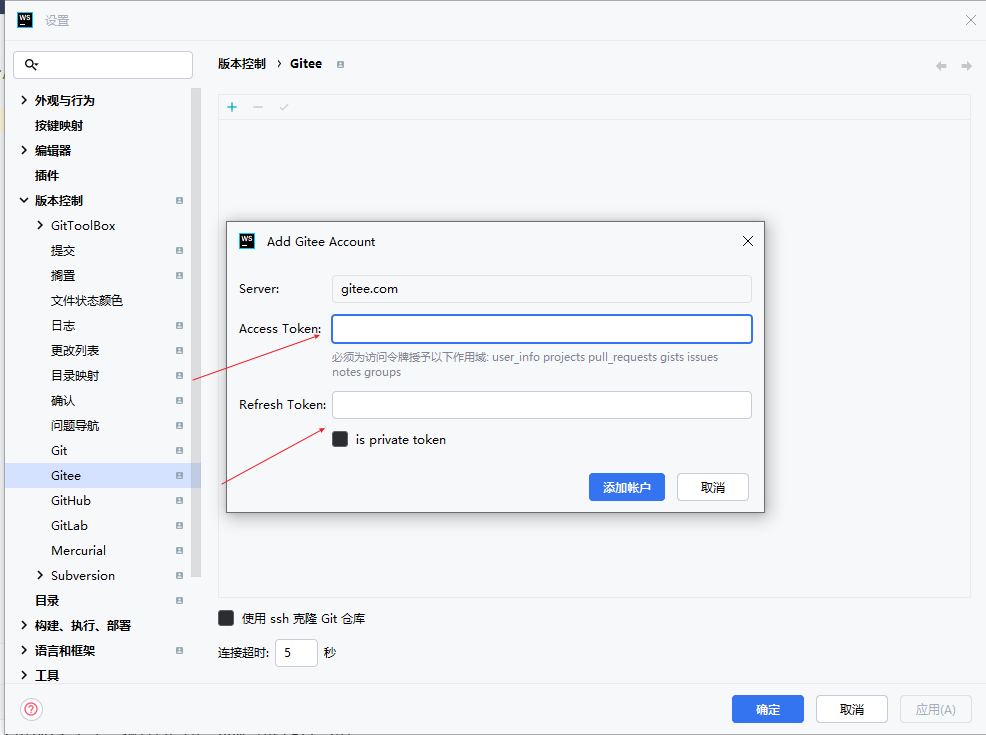Image resolution: width=986 pixels, height=735 pixels.
Task: Click 版本控制 in the breadcrumb
Action: click(x=241, y=64)
